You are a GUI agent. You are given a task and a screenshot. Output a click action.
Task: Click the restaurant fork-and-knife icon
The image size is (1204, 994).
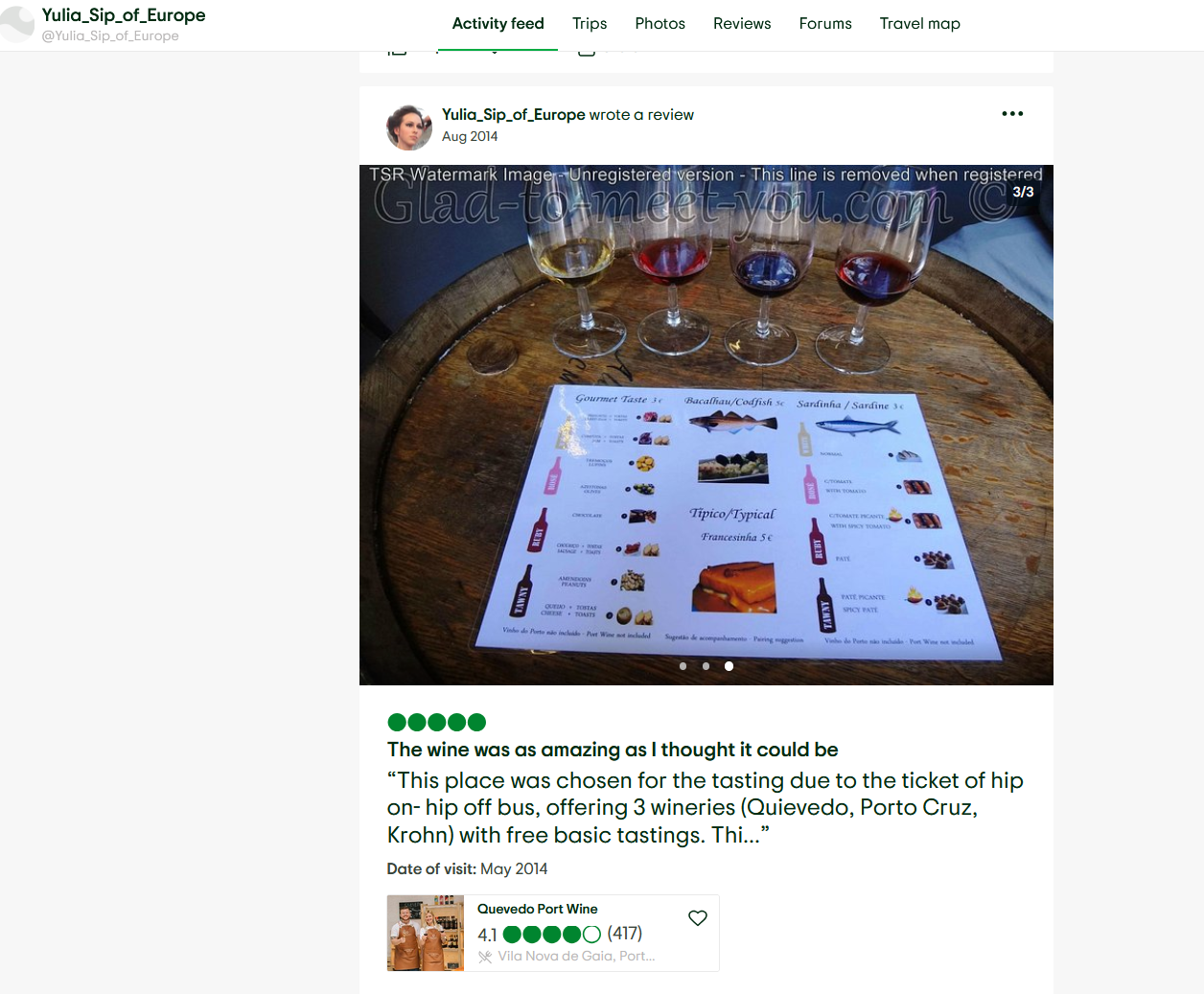[x=485, y=957]
